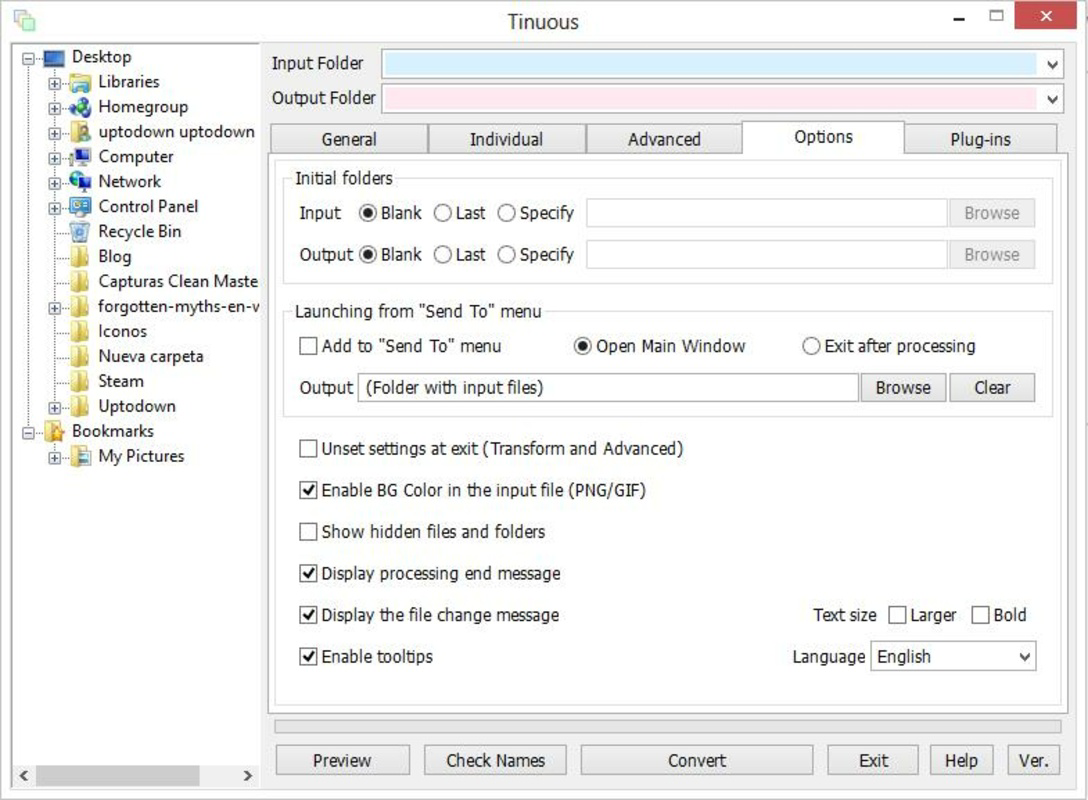Click the forgotten-myths folder icon

(x=80, y=307)
